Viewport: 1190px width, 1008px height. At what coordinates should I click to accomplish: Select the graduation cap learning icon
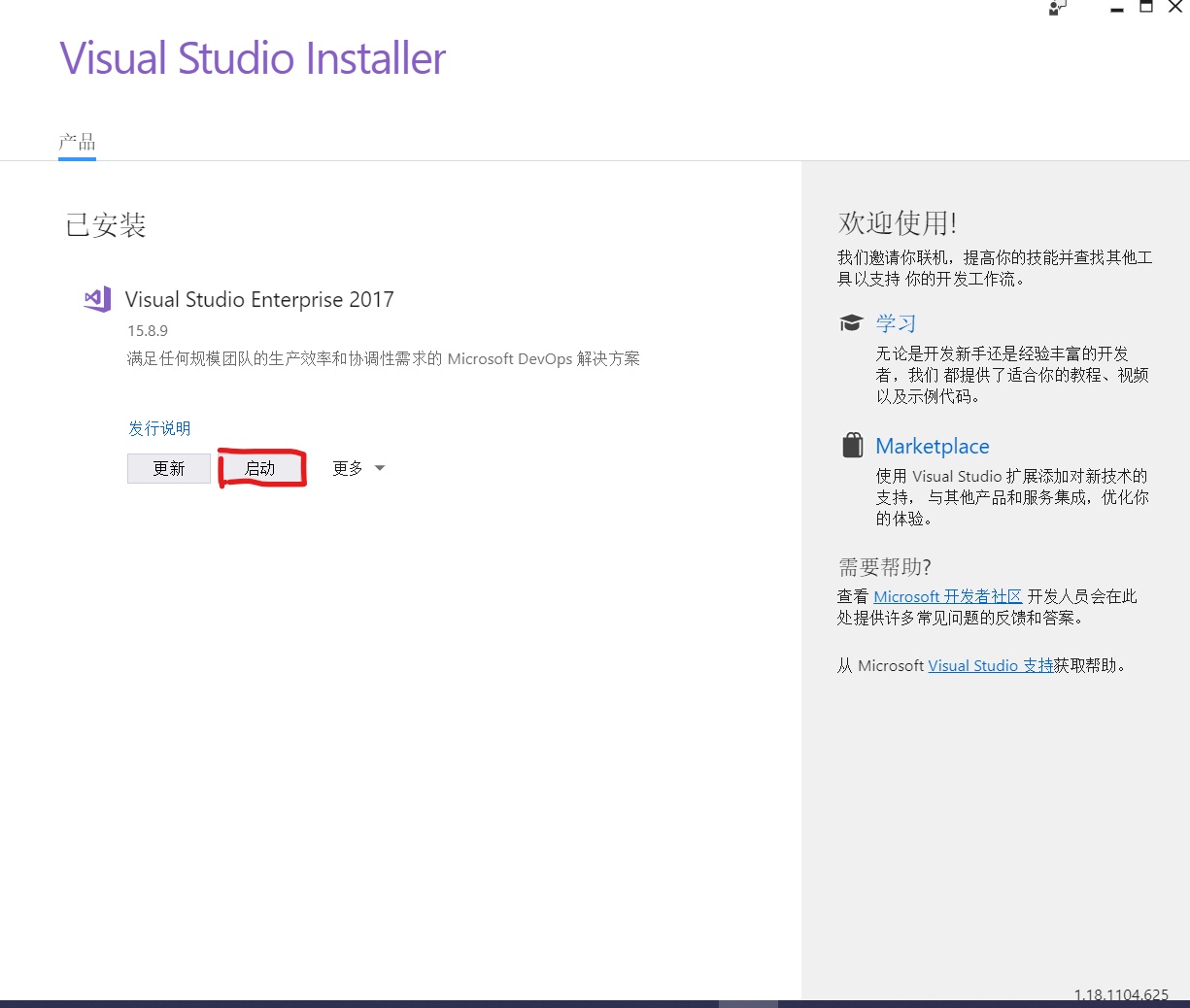pos(852,321)
